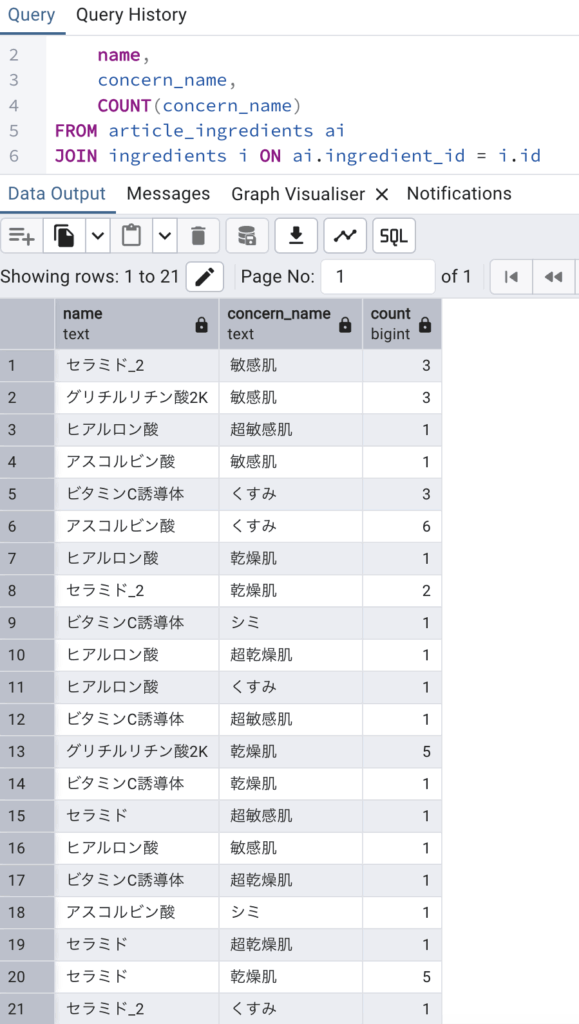Screen dimensions: 579x1024
Task: Select row 13 header cell
Action: click(x=27, y=752)
